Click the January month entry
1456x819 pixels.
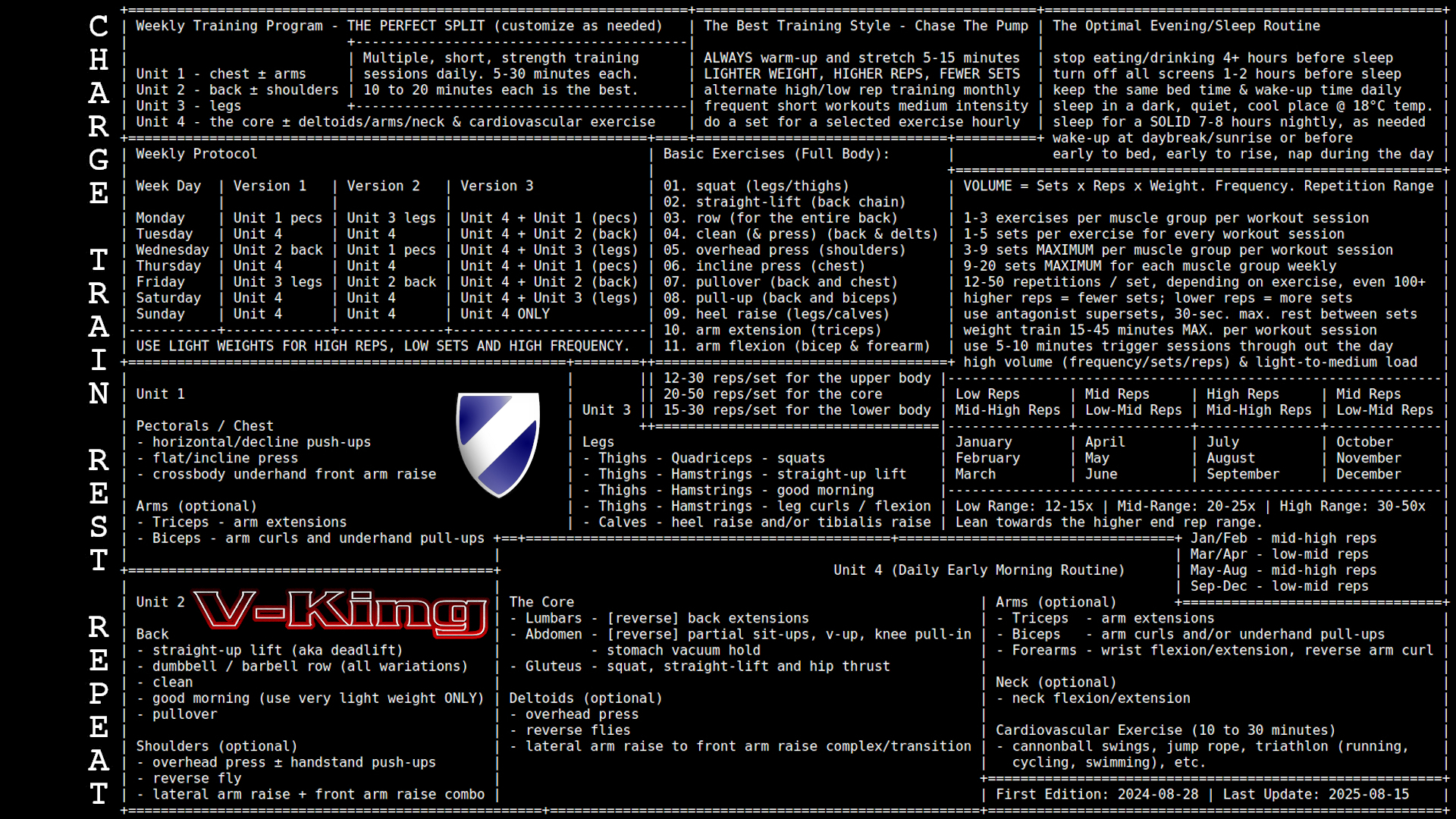coord(983,442)
